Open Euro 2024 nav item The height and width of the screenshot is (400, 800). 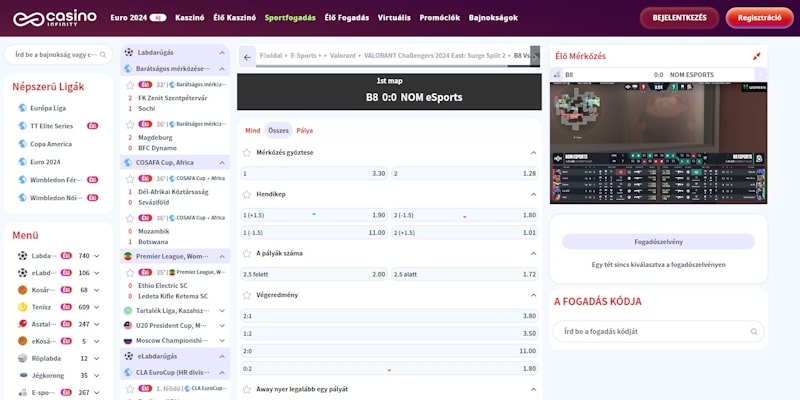point(138,18)
